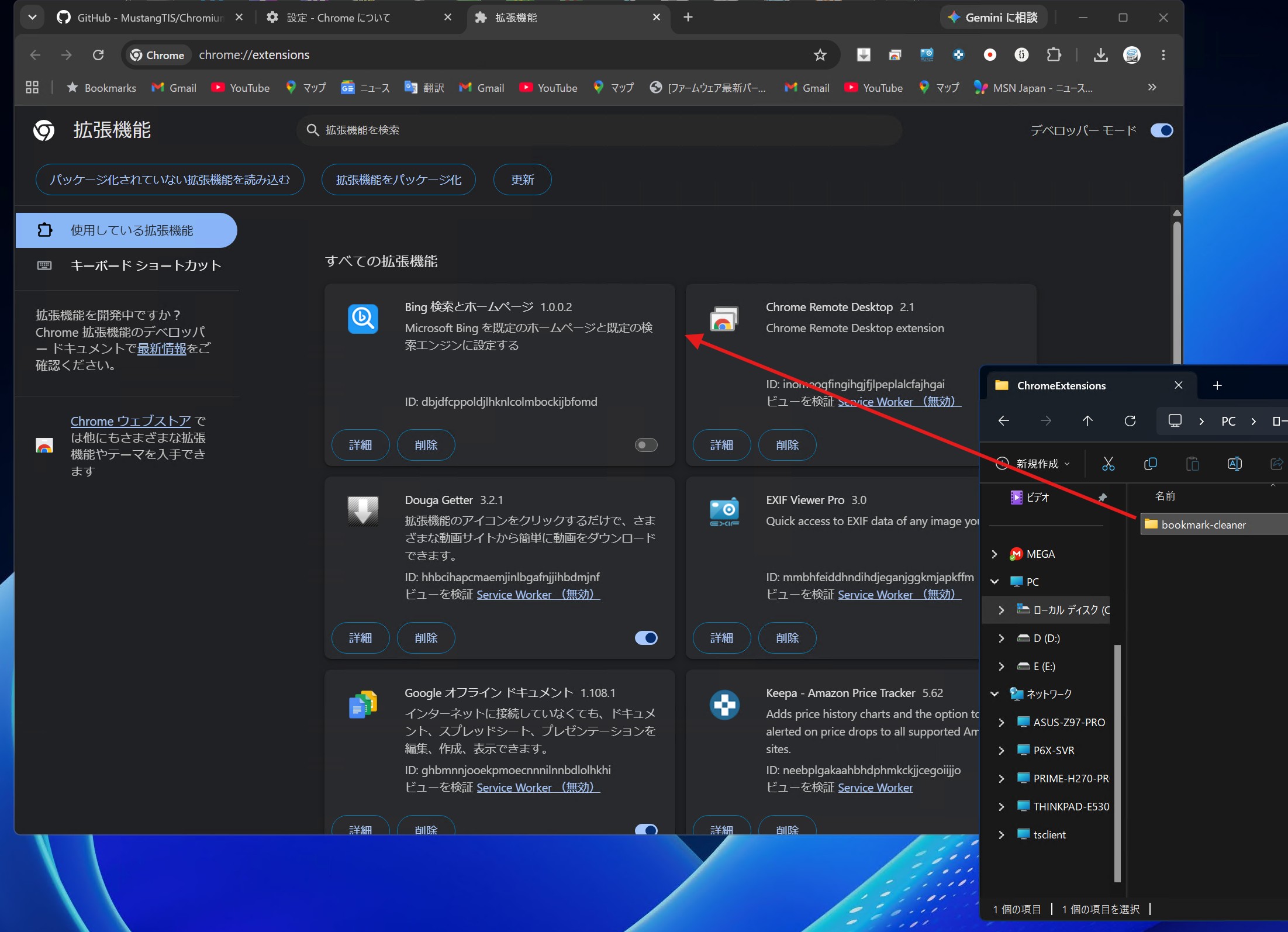Image resolution: width=1288 pixels, height=932 pixels.
Task: Open 詳細 for Bing 検索とホームページ
Action: tap(360, 445)
